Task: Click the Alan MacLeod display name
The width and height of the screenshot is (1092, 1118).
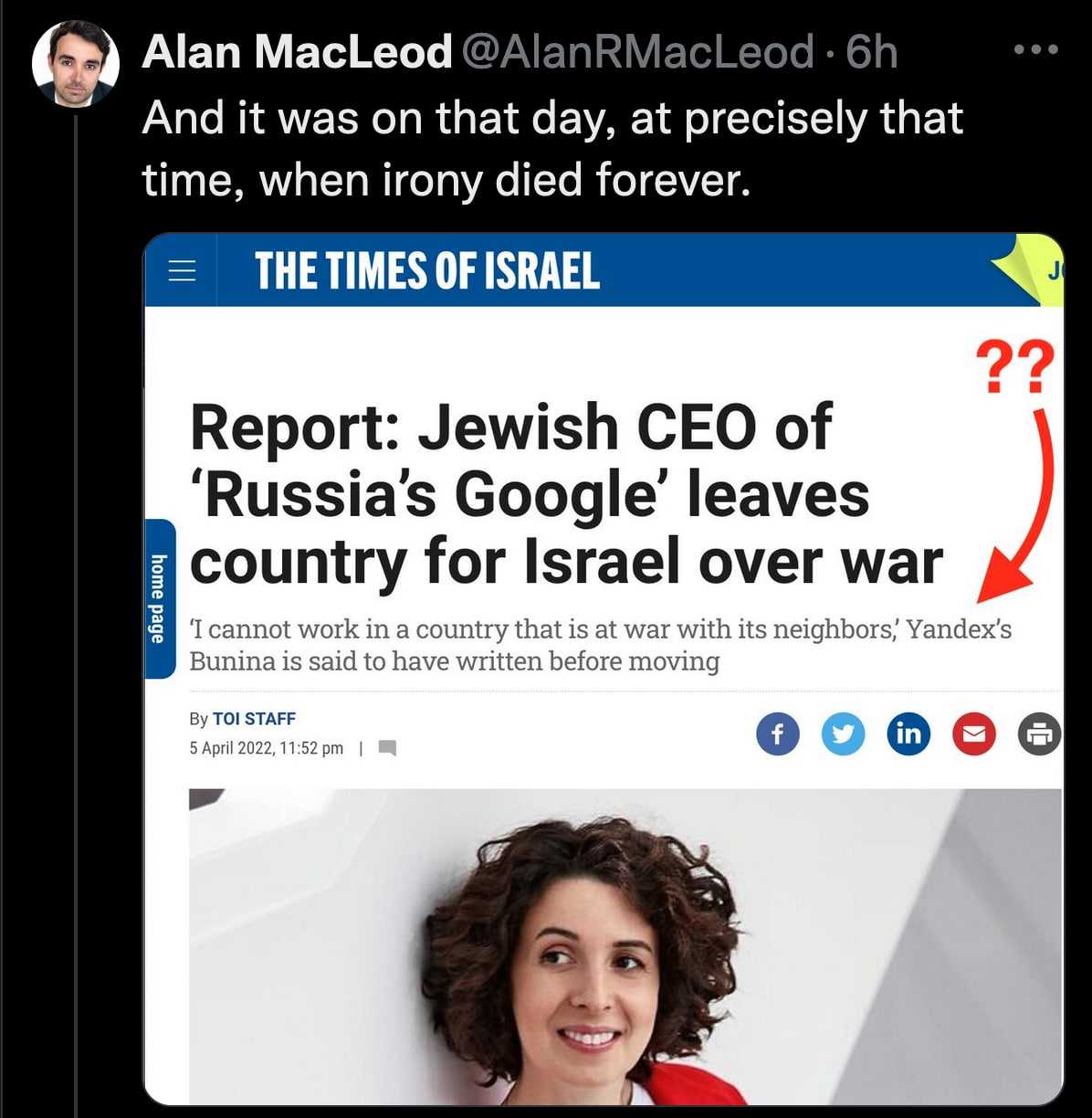Action: (298, 52)
